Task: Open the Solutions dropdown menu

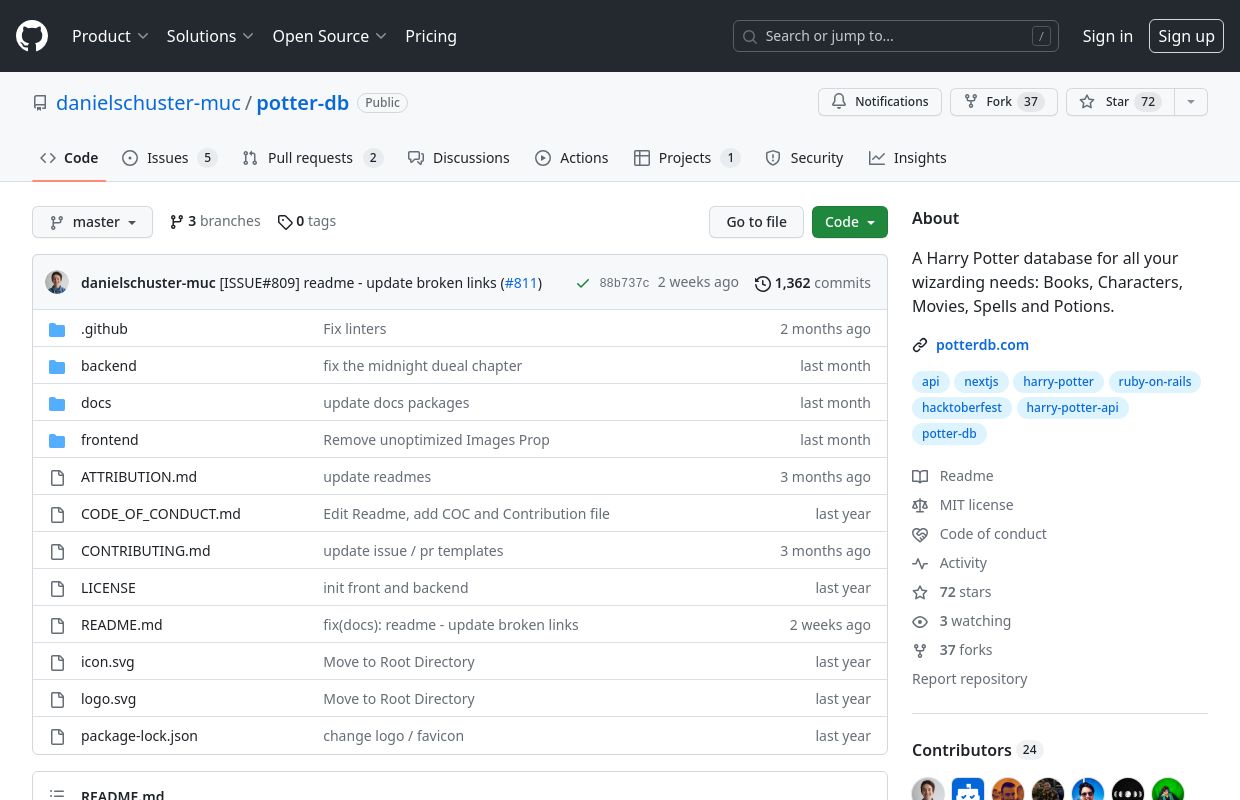Action: [210, 36]
